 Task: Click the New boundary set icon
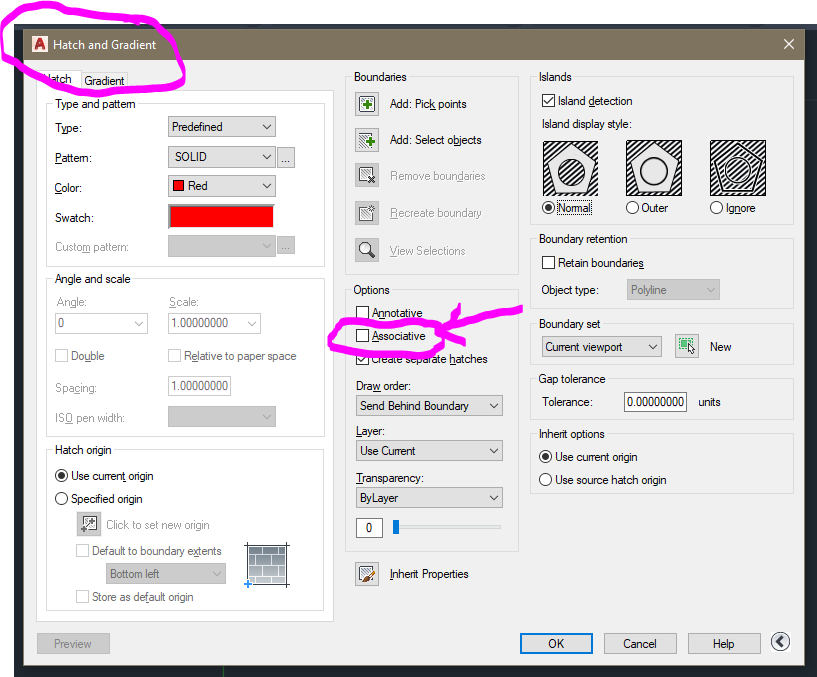click(687, 346)
